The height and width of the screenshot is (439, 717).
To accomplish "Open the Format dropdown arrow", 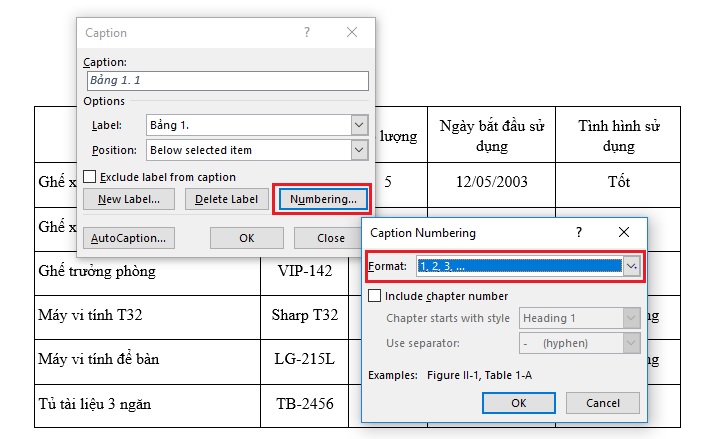I will tap(631, 266).
